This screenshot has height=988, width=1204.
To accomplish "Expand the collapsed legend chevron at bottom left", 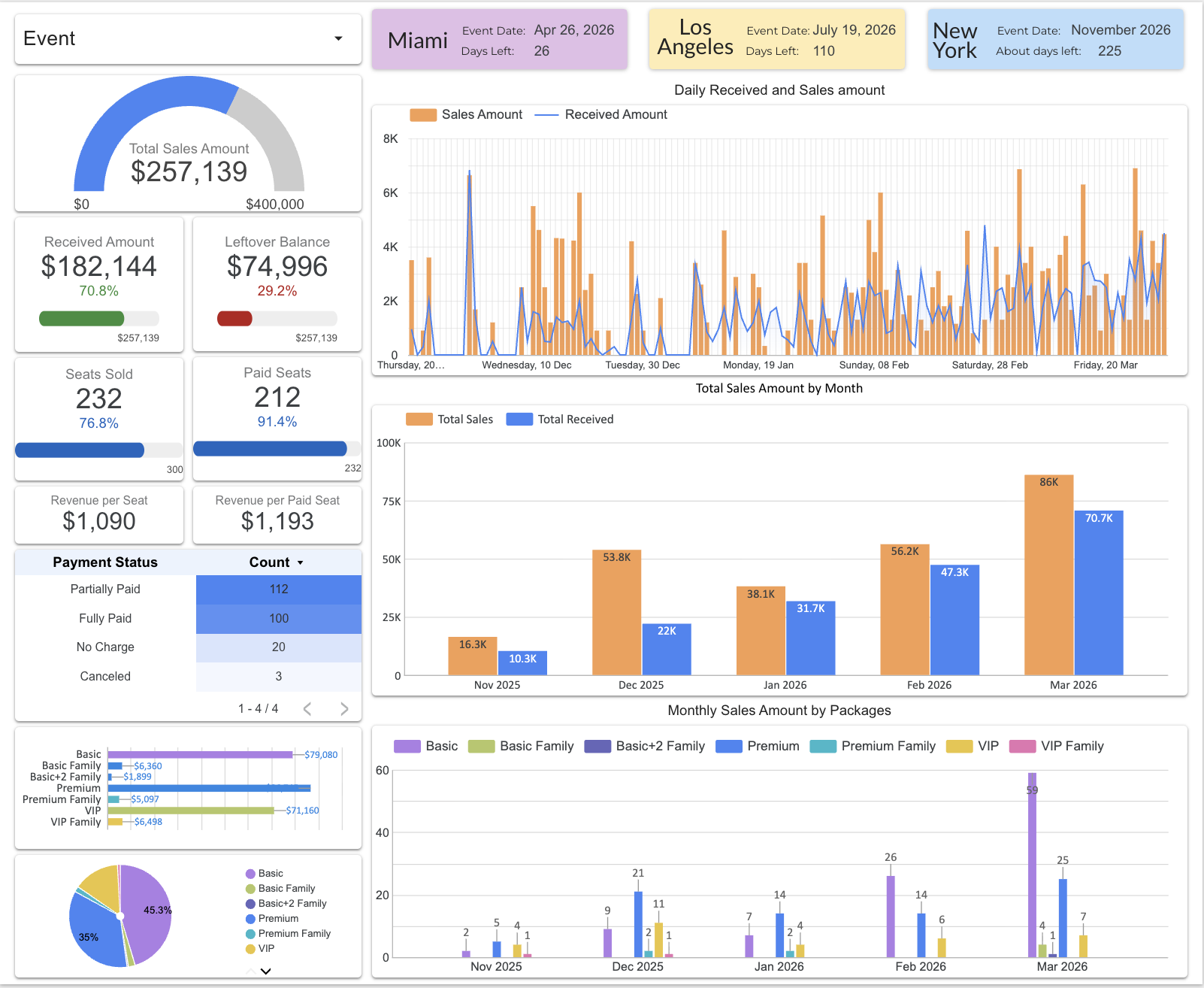I will [265, 971].
